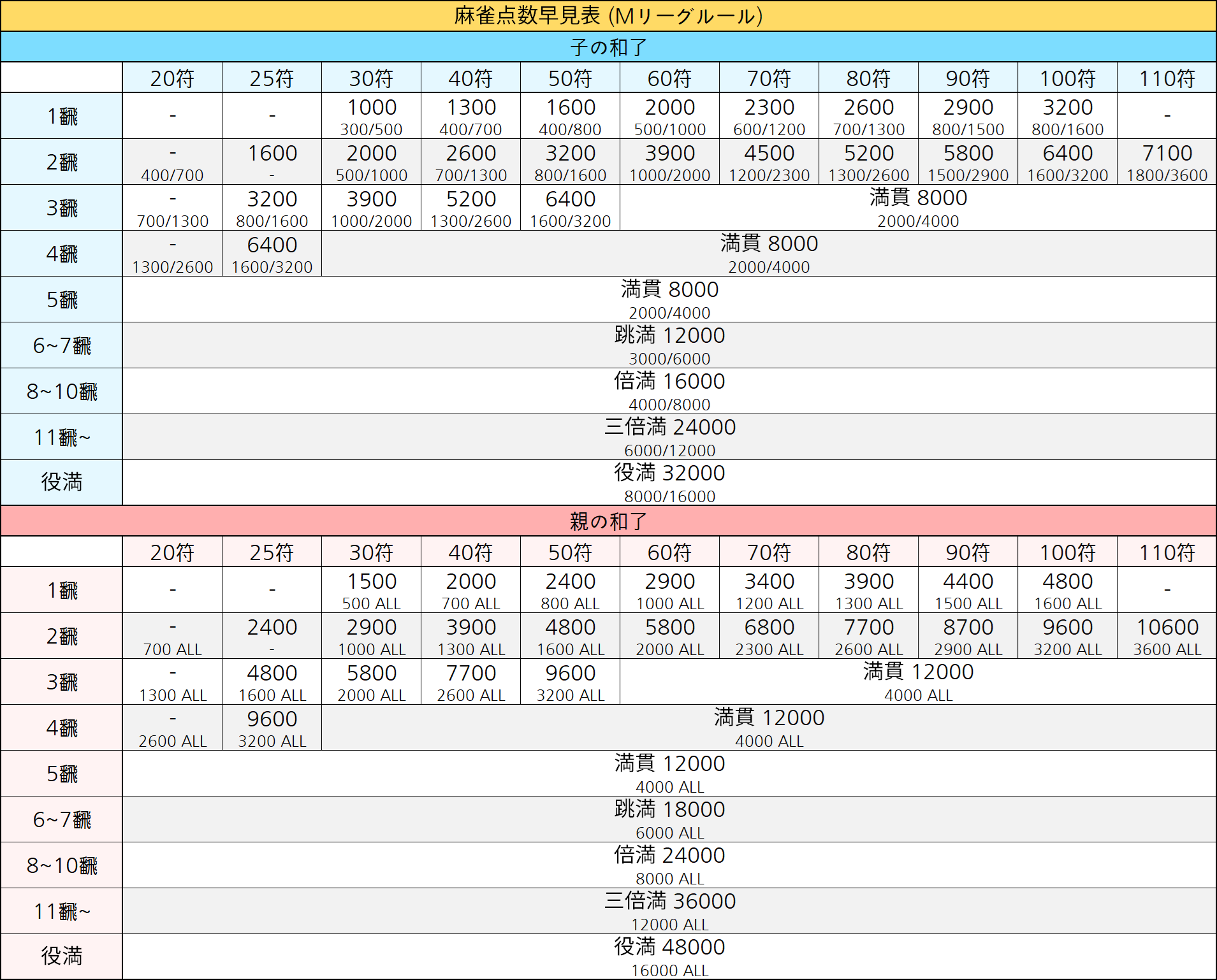Click the cell 10600 with 3600 ALL
Screen dimensions: 1217x980
click(x=1167, y=636)
